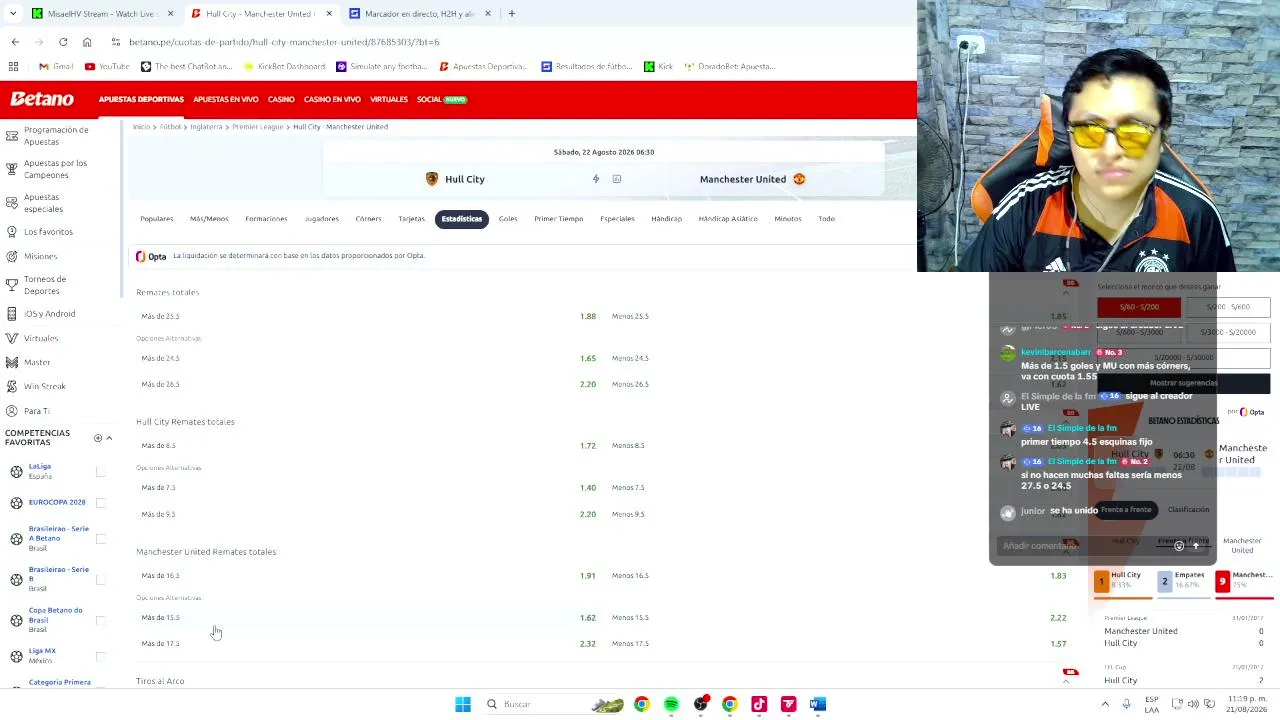Check the Liga MX favorite checkbox

[x=100, y=656]
